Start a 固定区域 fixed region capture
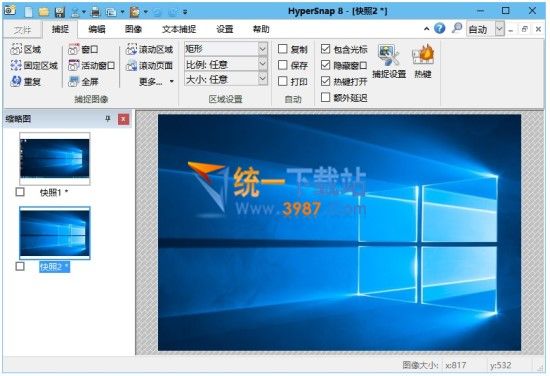Screen dimensions: 550x376 [34, 66]
